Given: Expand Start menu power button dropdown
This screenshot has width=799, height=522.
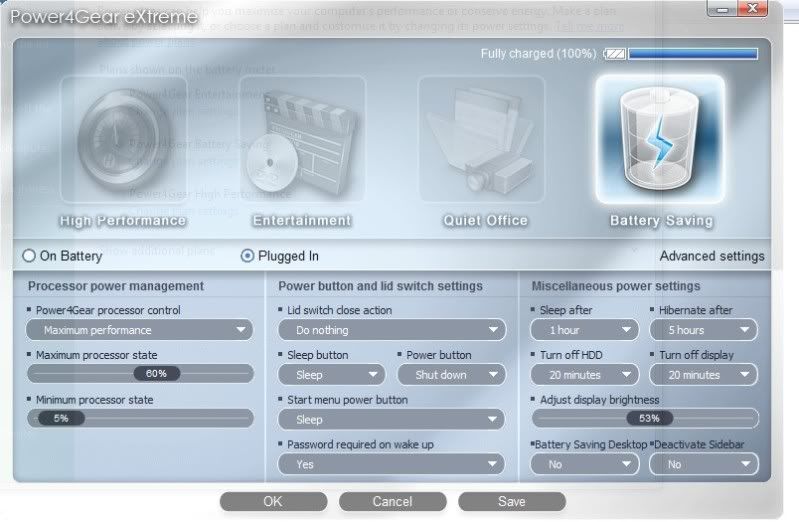Looking at the screenshot, I should click(x=392, y=420).
